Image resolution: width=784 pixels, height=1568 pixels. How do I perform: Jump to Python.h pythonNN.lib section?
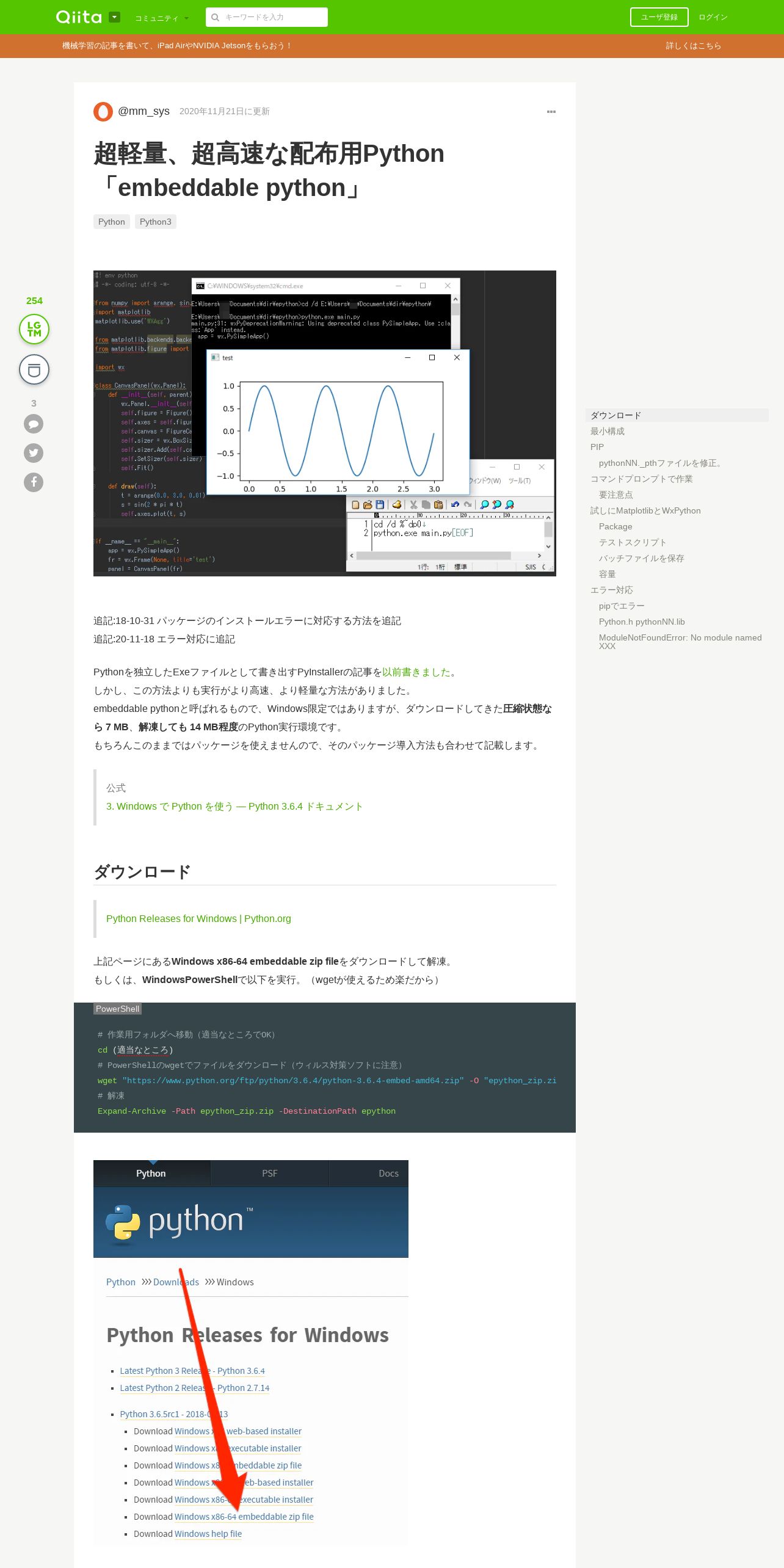point(642,622)
